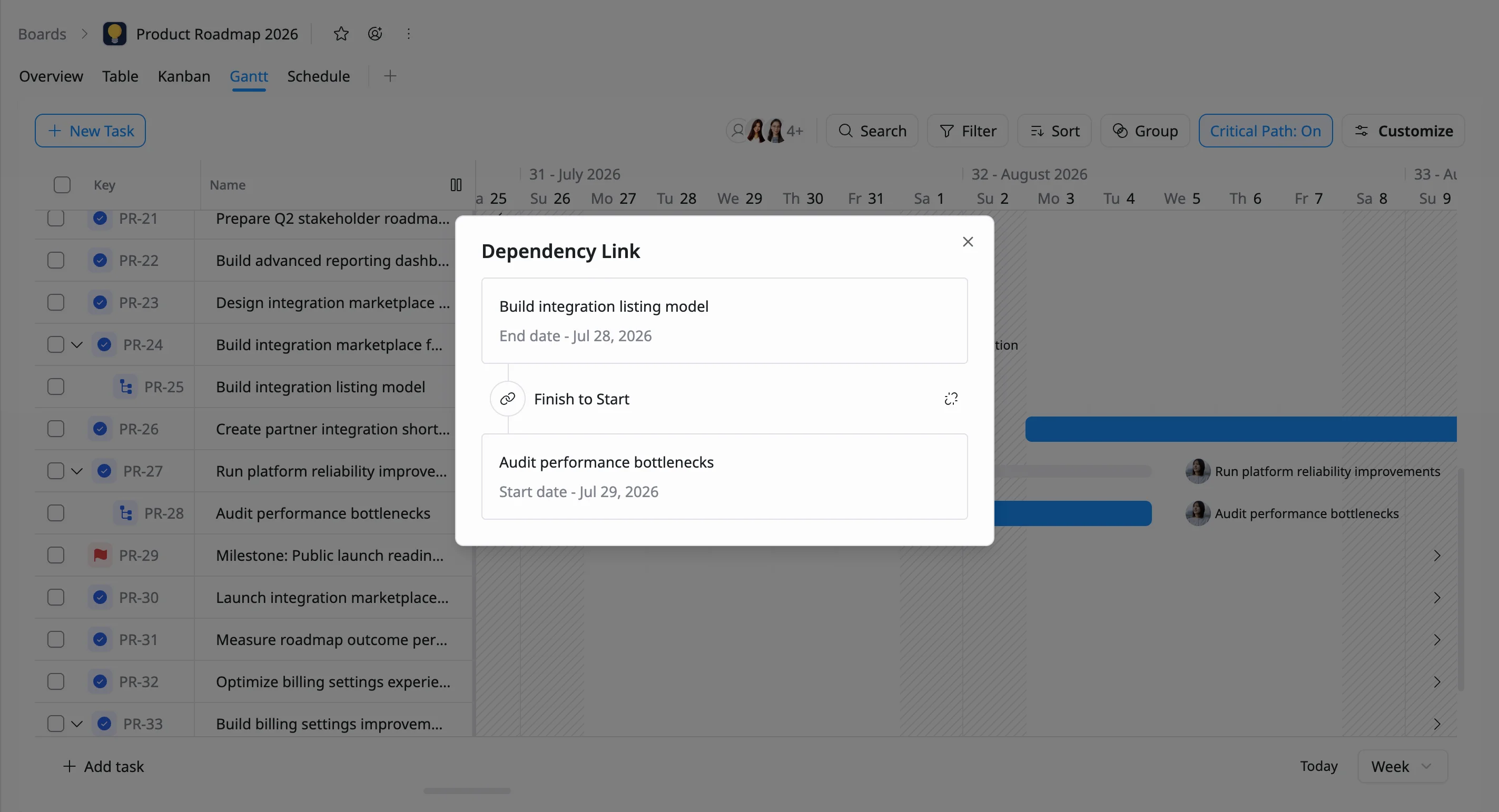Check the PR-22 row checkbox
Viewport: 1499px width, 812px height.
(x=56, y=261)
